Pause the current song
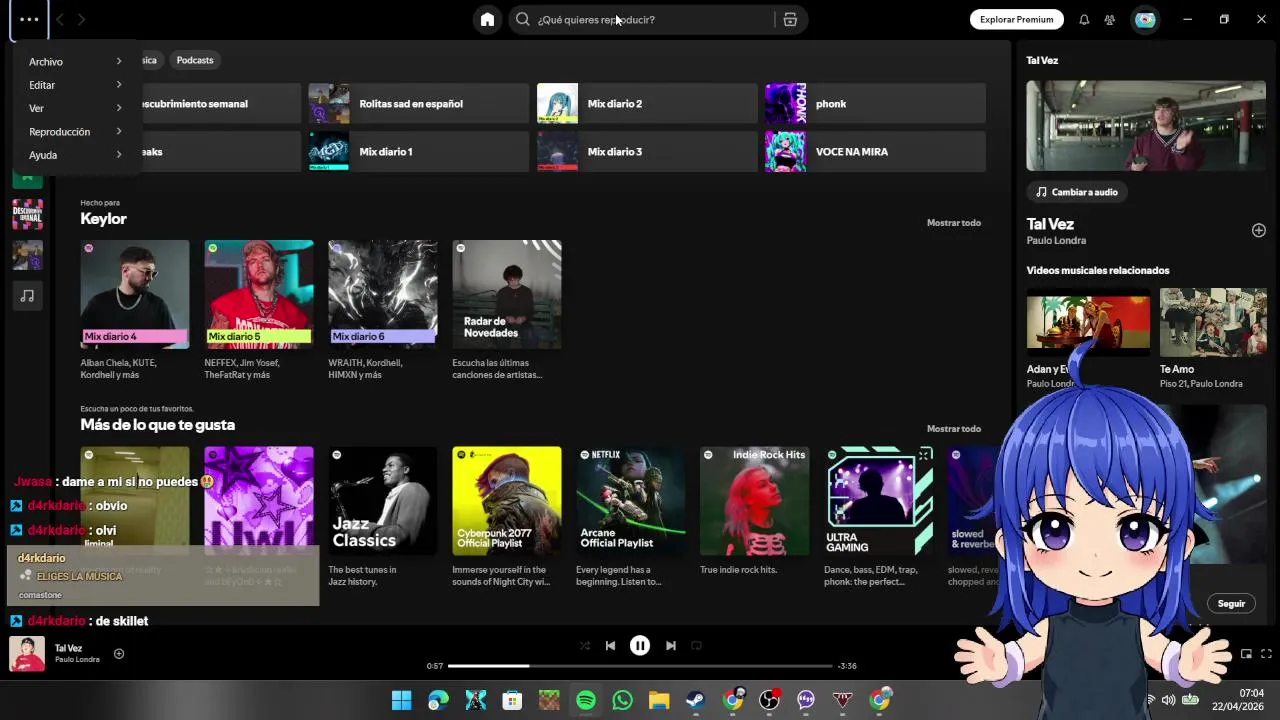 (x=640, y=646)
